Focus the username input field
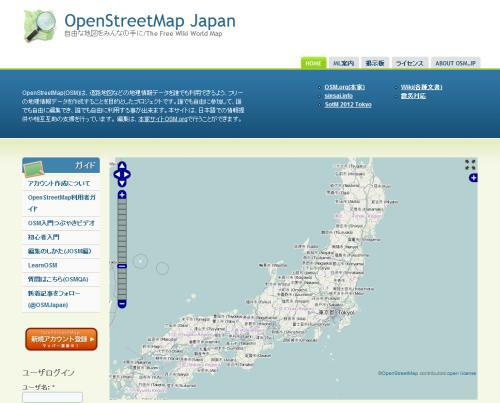 [52, 397]
